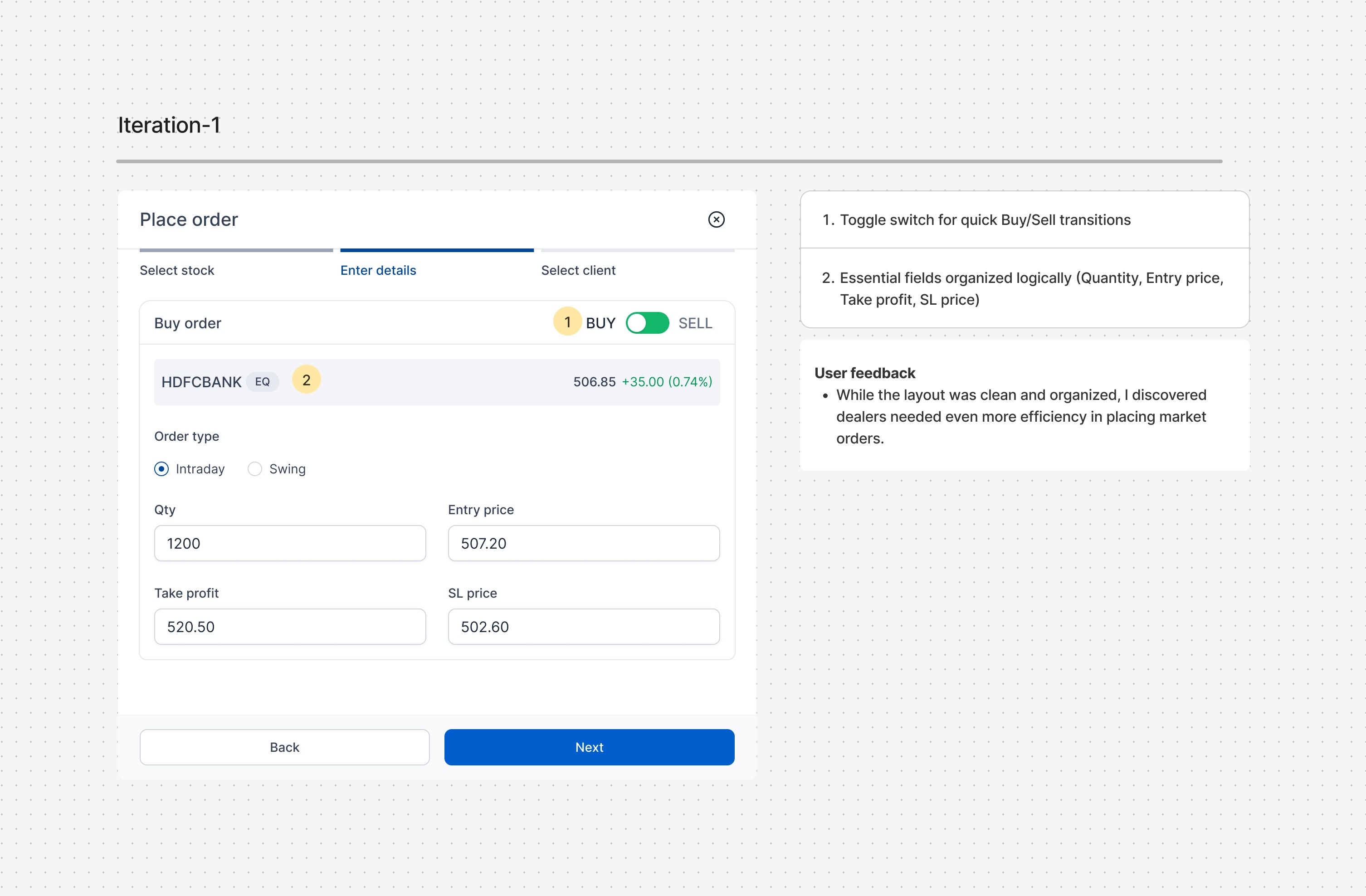Click the Take profit input
This screenshot has height=896, width=1366.
290,626
